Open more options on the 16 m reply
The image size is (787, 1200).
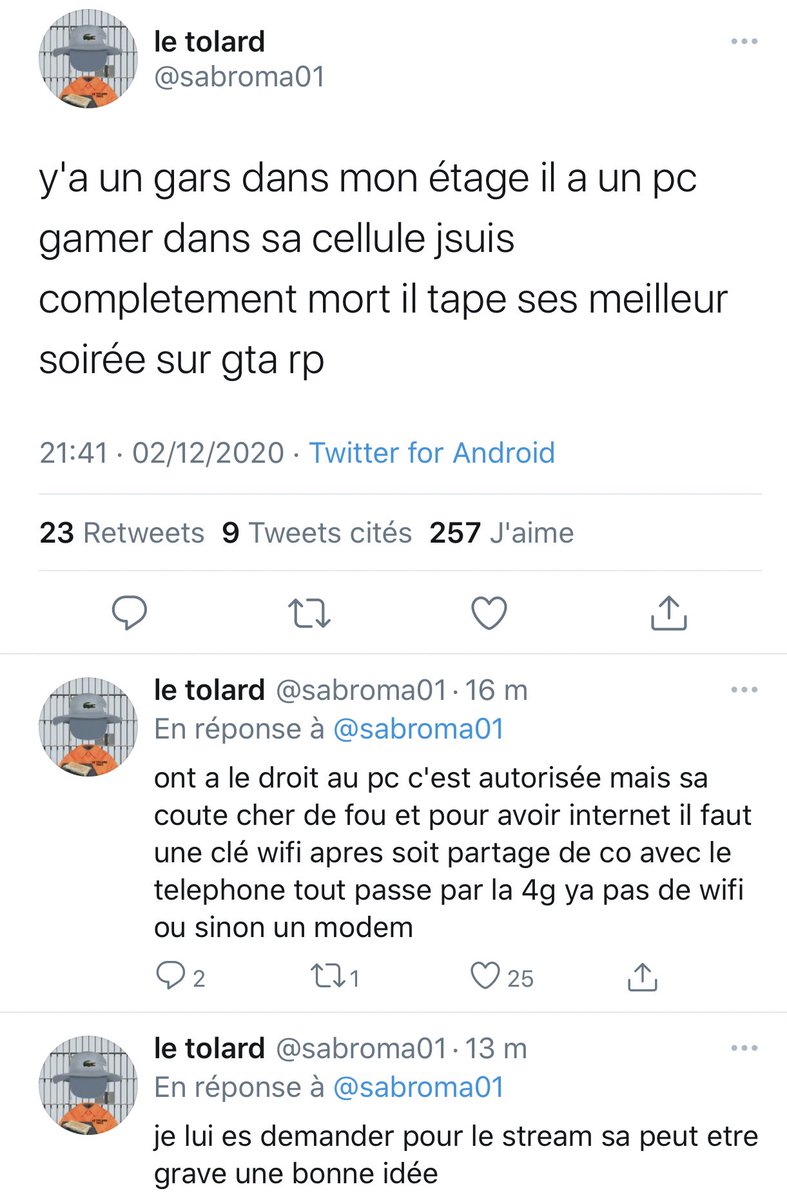coord(746,690)
